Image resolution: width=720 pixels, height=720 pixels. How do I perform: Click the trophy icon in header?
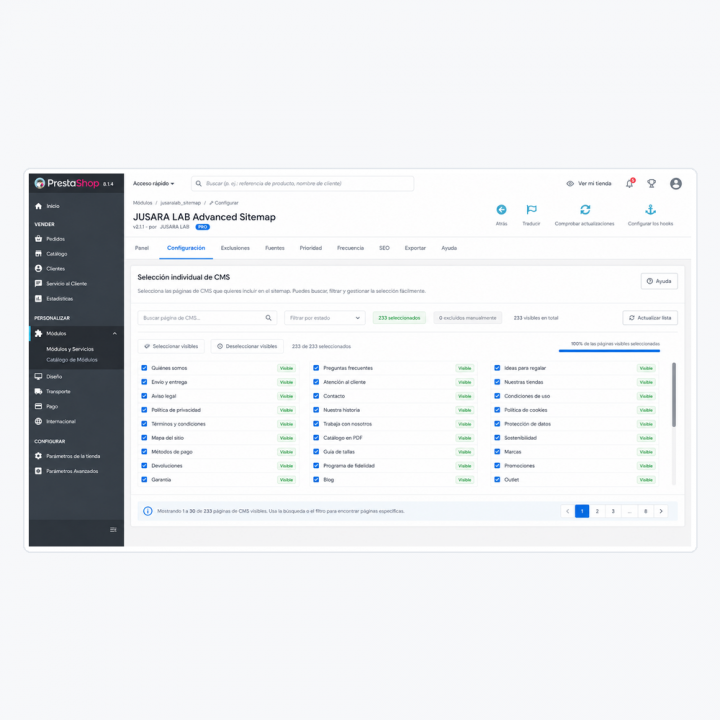click(652, 184)
